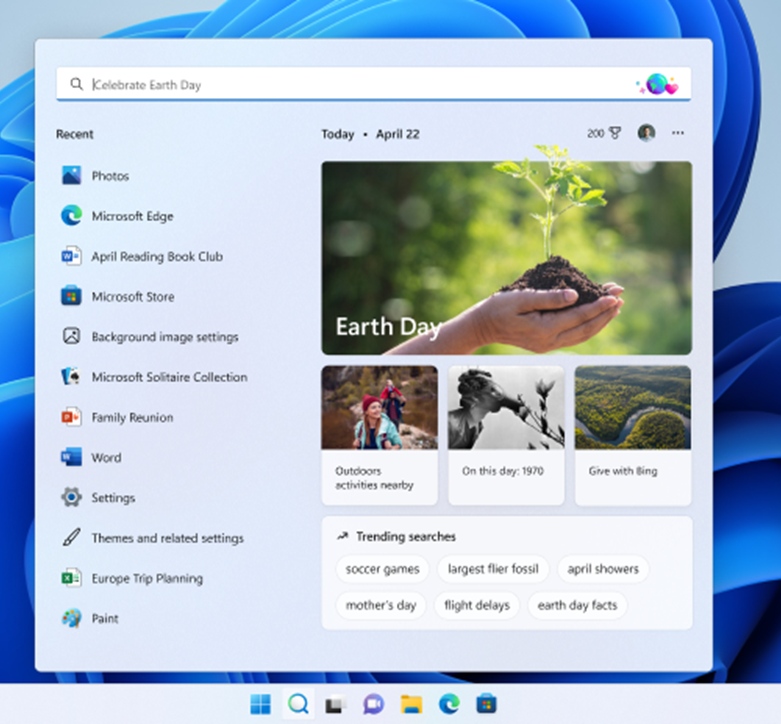781x724 pixels.
Task: Open the Microsoft Store icon in Recent
Action: click(x=71, y=297)
